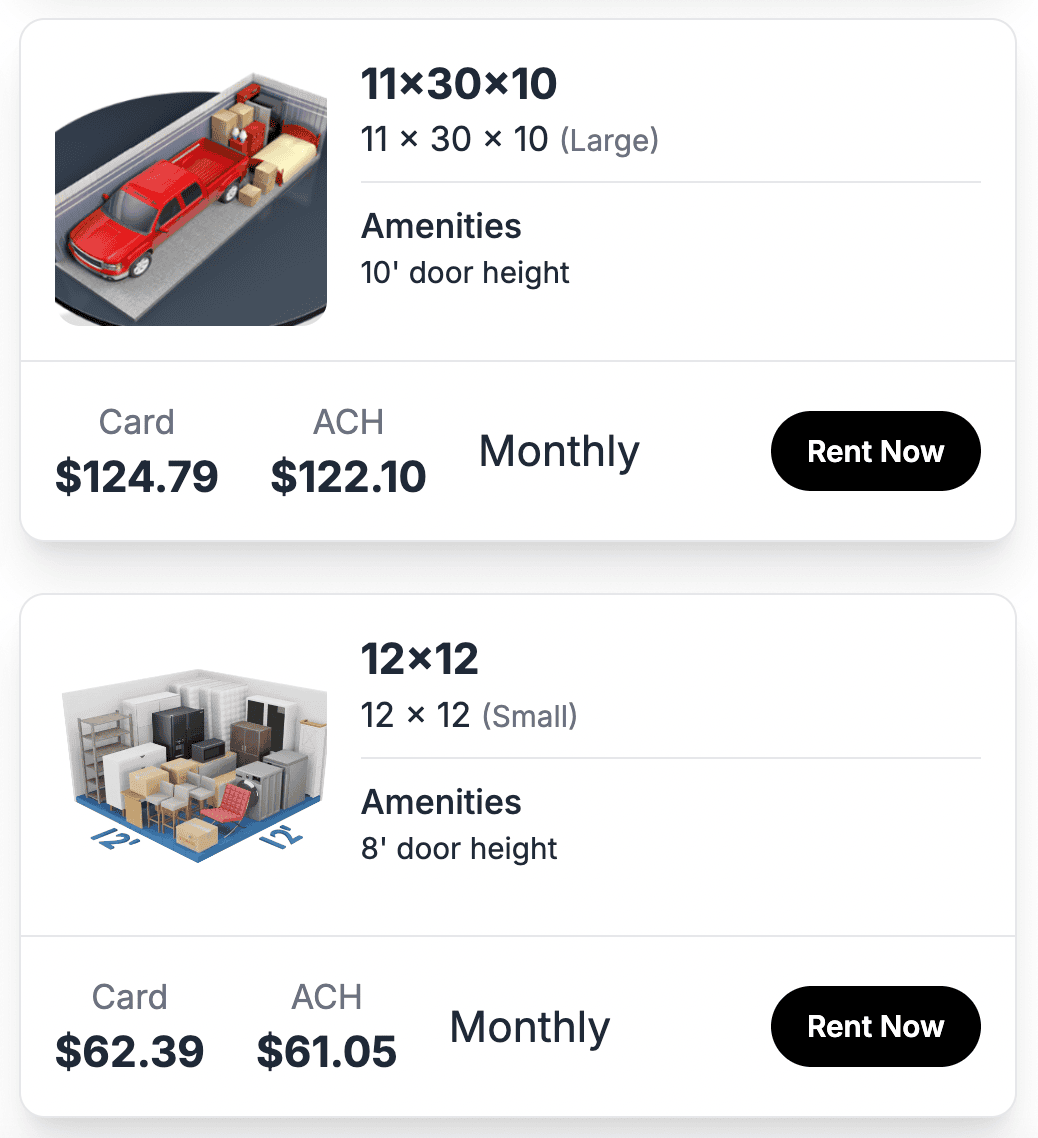Select the ACH price $61.05
This screenshot has width=1038, height=1138.
point(326,1052)
